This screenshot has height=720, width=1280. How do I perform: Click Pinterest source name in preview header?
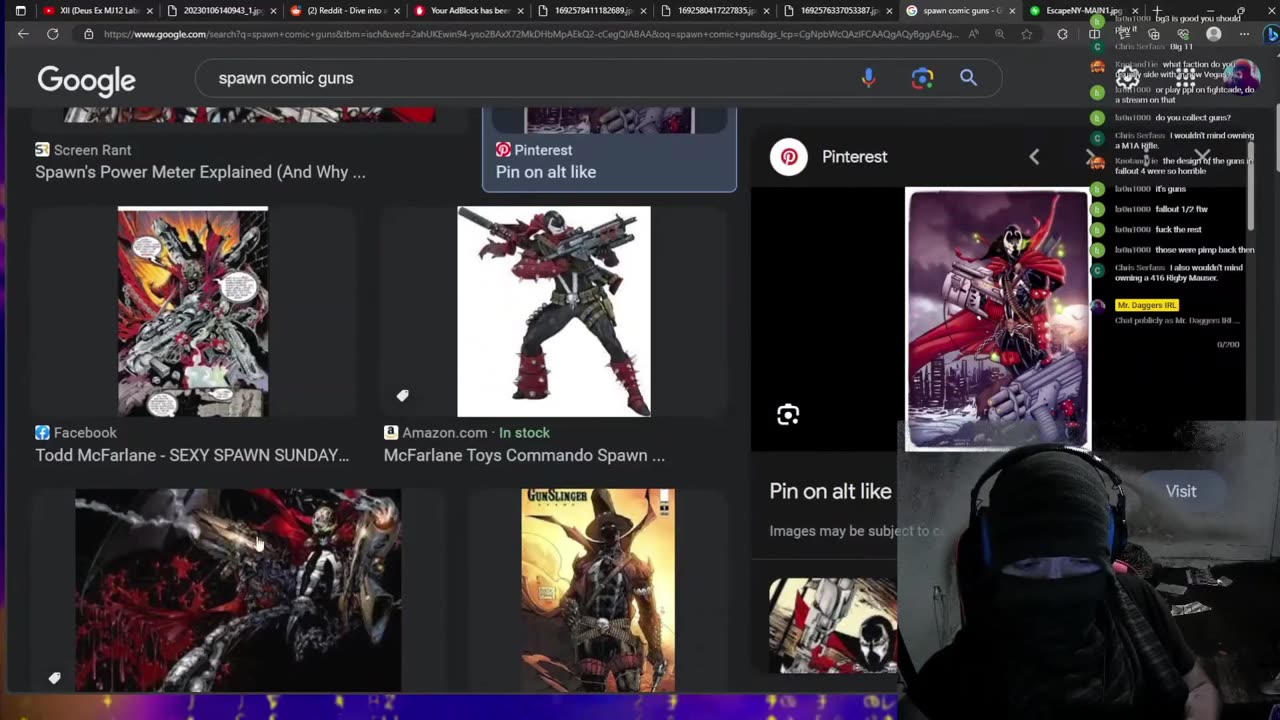854,157
